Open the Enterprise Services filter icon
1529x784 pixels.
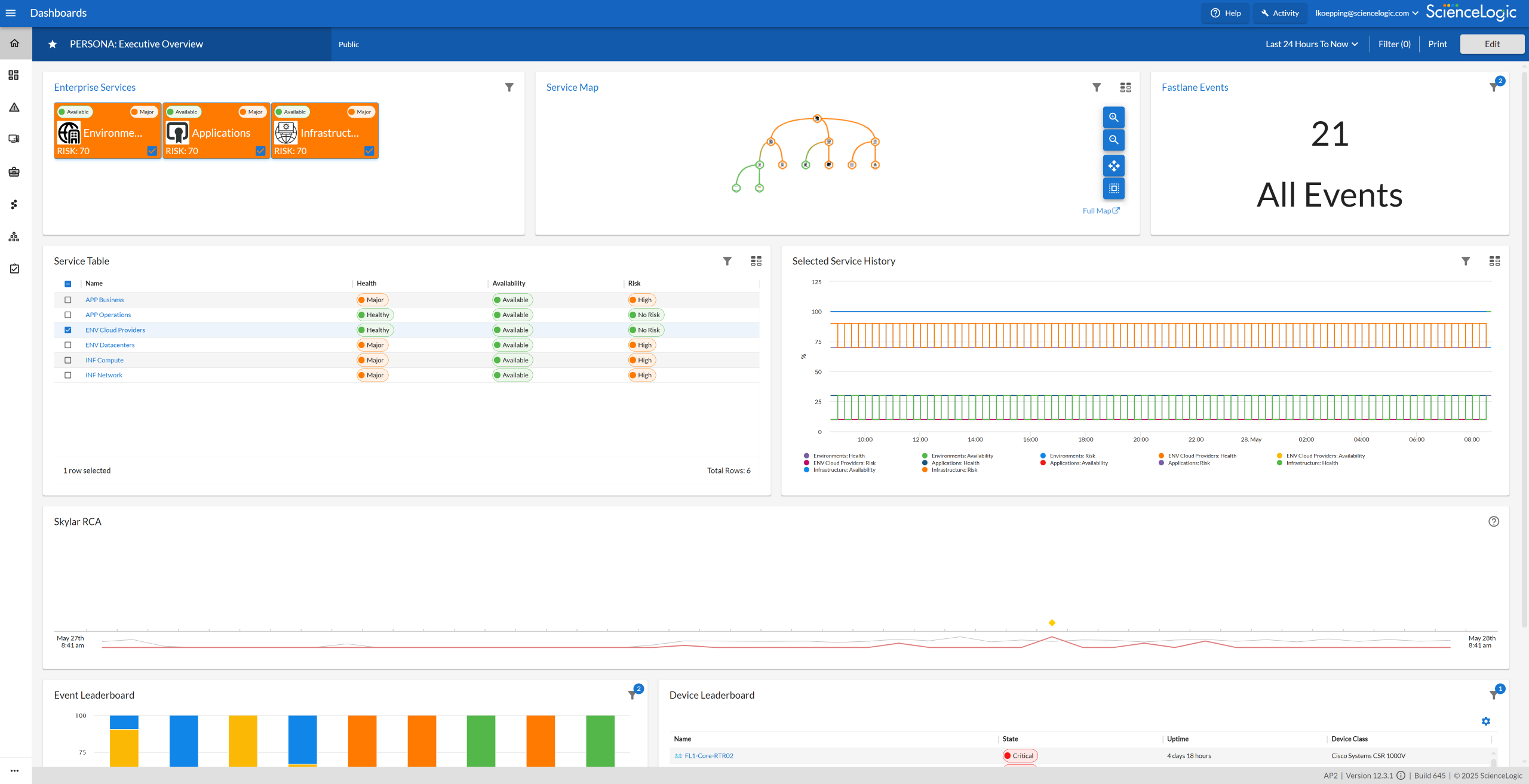(x=509, y=87)
